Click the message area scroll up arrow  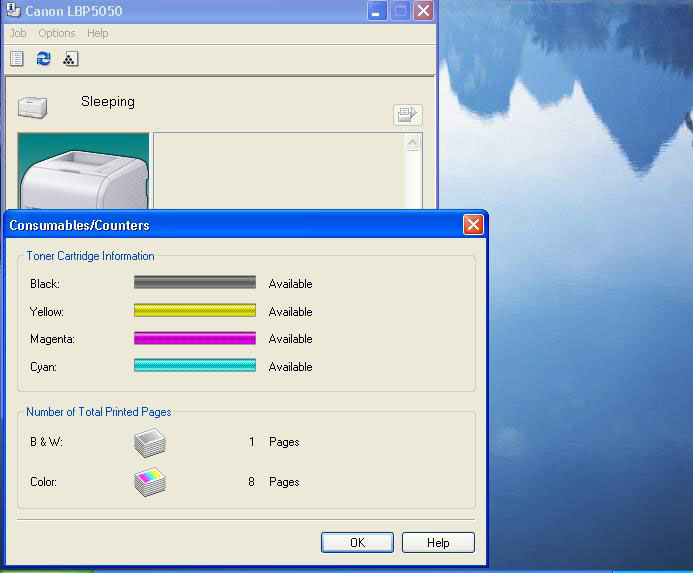click(412, 143)
